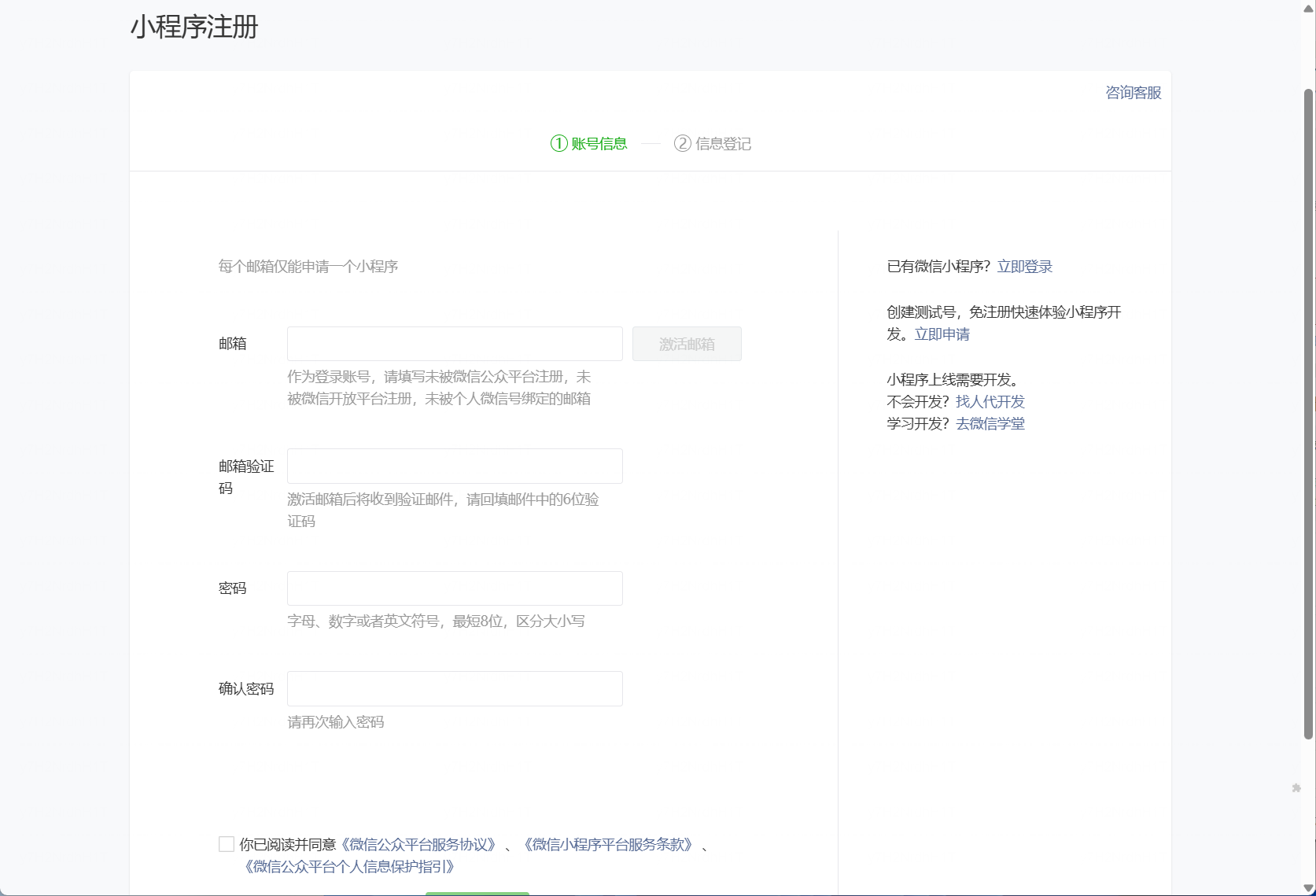Click the 激活邮箱 button
This screenshot has height=896, width=1316.
coord(687,344)
